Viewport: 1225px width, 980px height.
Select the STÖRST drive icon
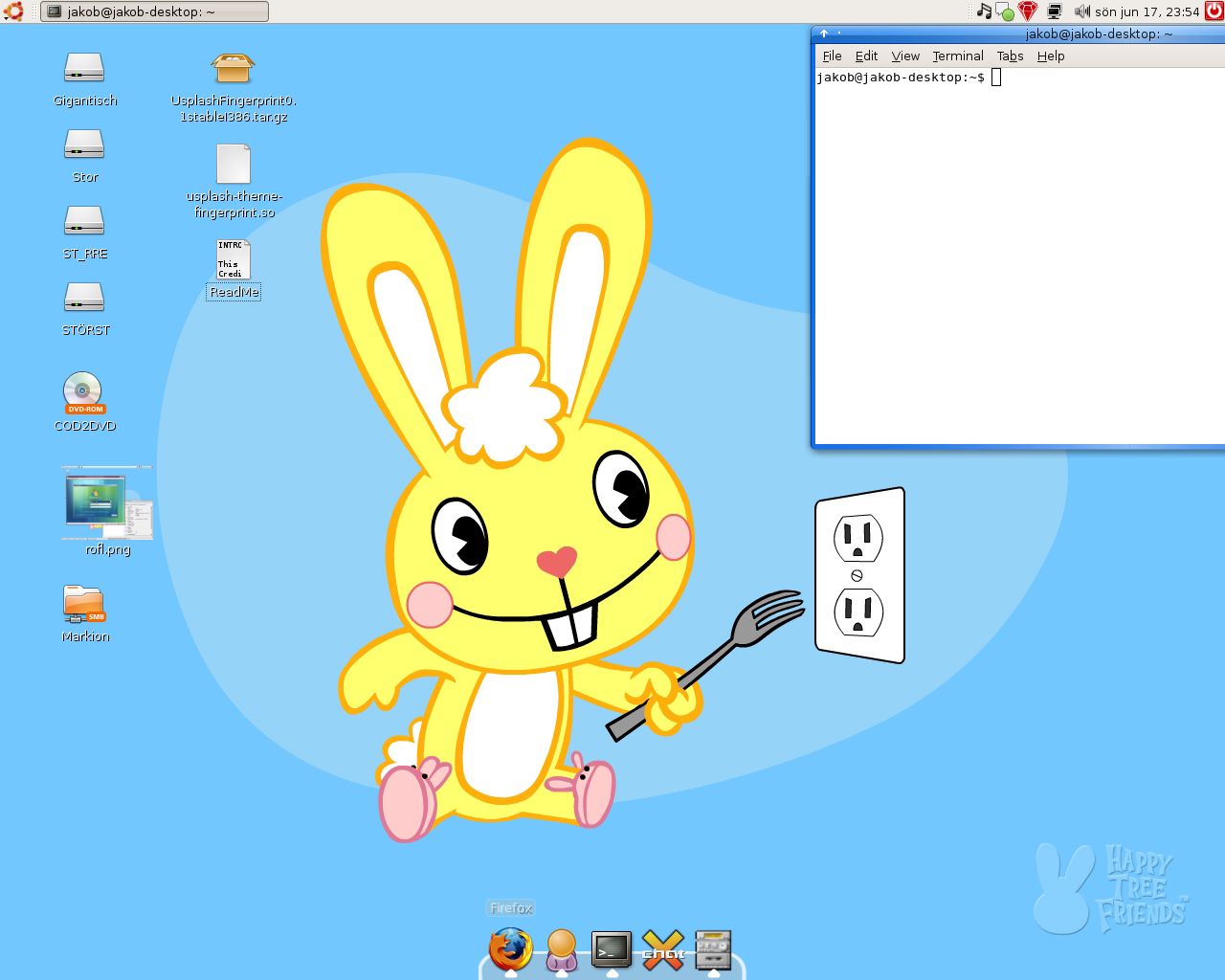pyautogui.click(x=84, y=298)
